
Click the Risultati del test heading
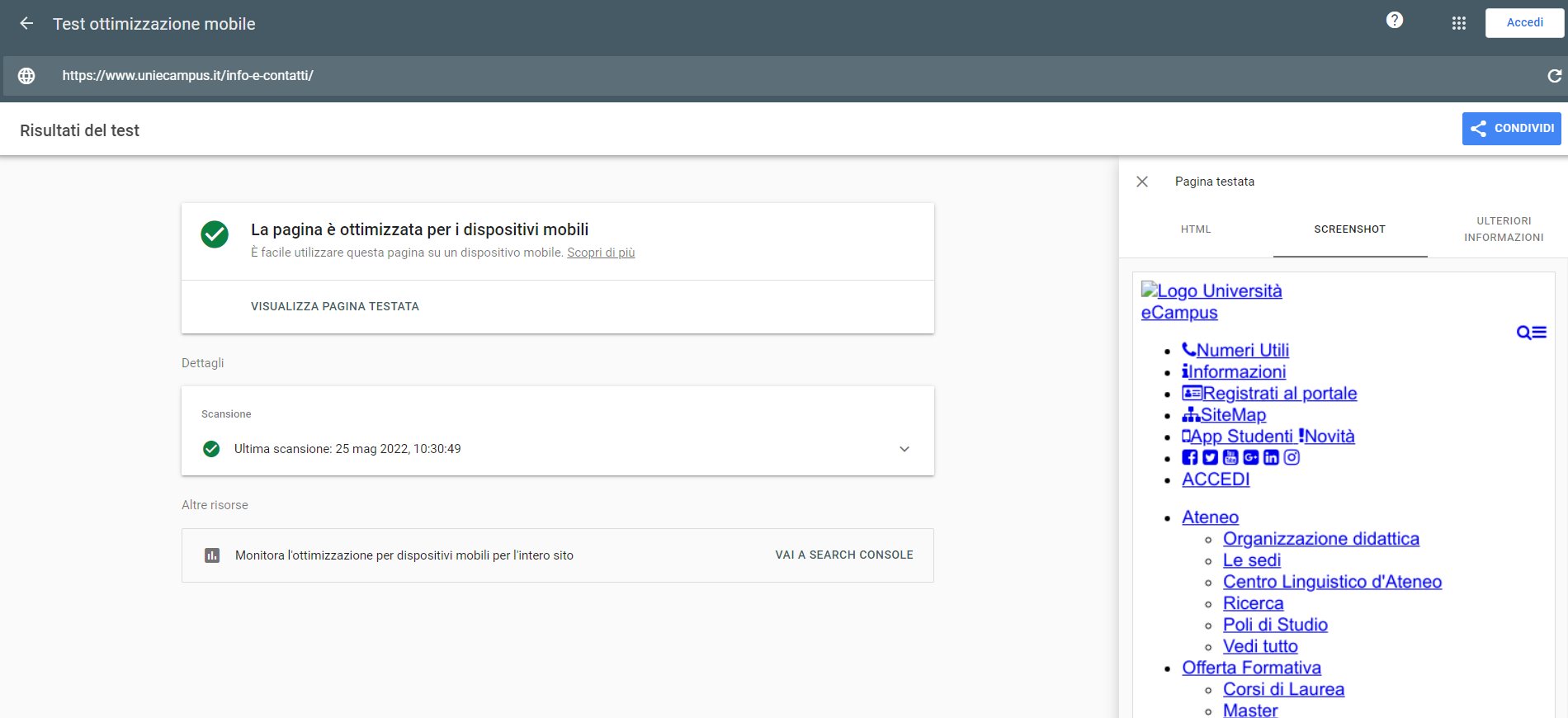coord(80,130)
